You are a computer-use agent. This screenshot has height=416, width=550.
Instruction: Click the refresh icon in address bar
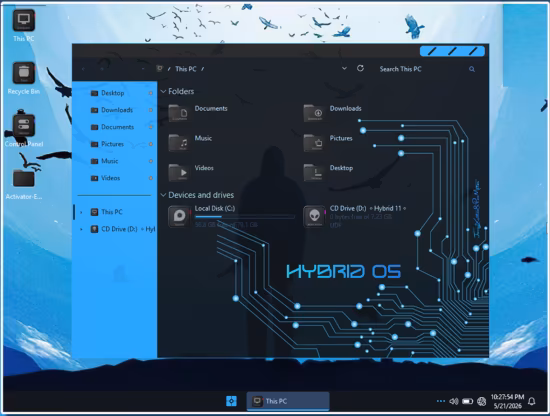(360, 68)
